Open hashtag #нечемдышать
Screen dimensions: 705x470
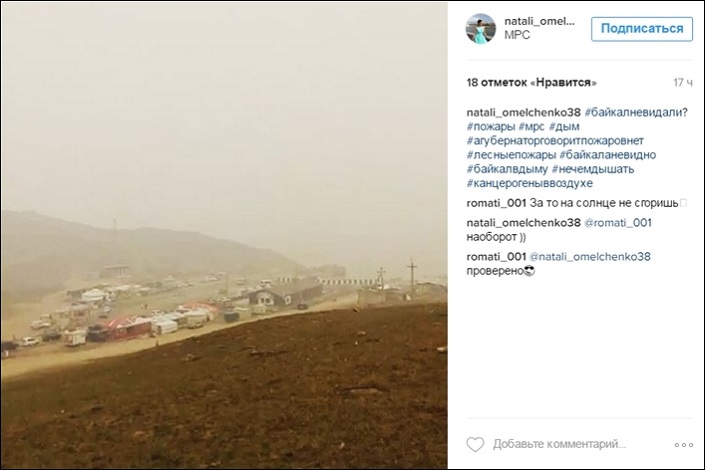pos(593,169)
